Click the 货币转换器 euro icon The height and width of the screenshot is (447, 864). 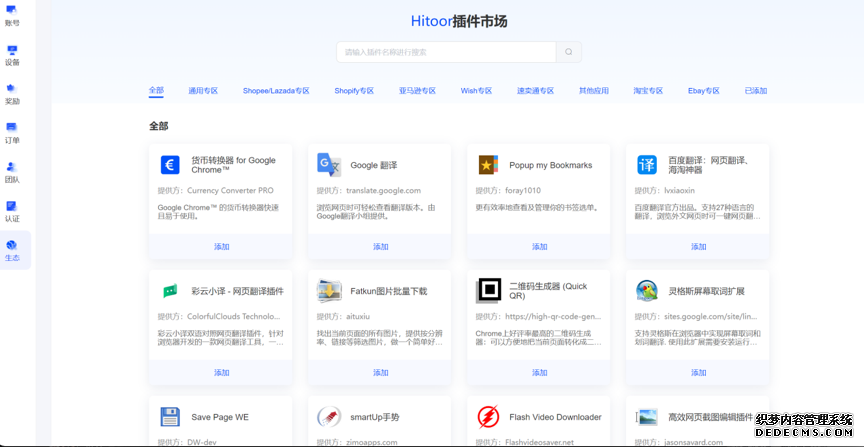pos(170,165)
